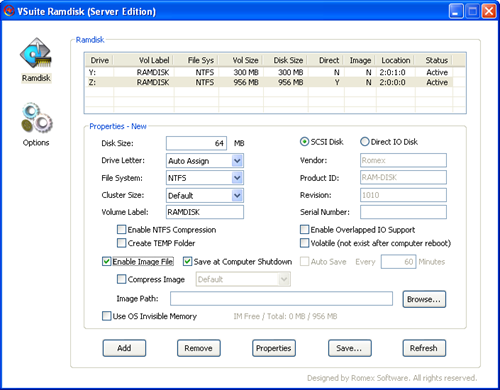
Task: Click the Image Path text field
Action: point(281,299)
